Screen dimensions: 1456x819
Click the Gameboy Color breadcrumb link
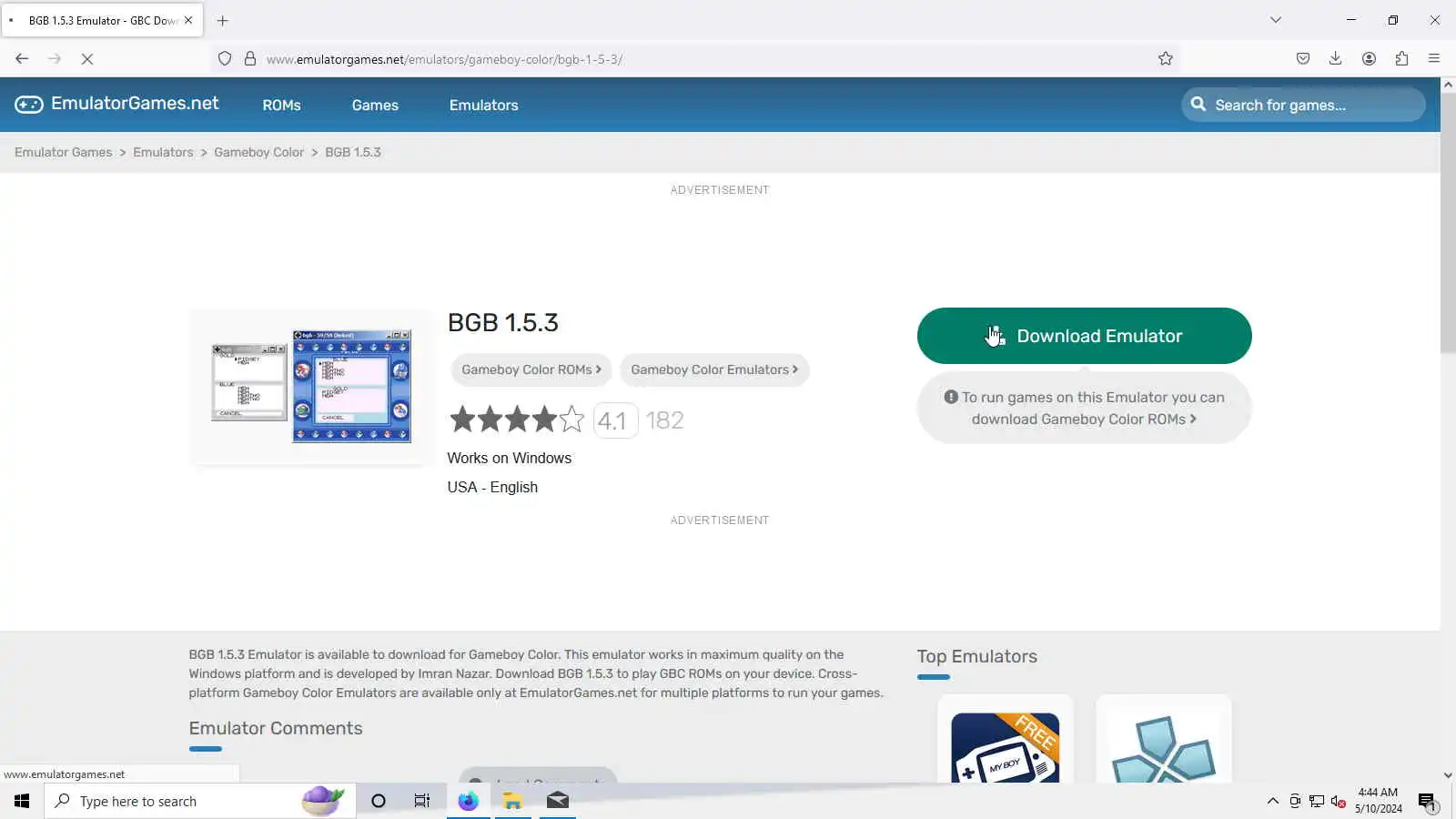coord(259,153)
